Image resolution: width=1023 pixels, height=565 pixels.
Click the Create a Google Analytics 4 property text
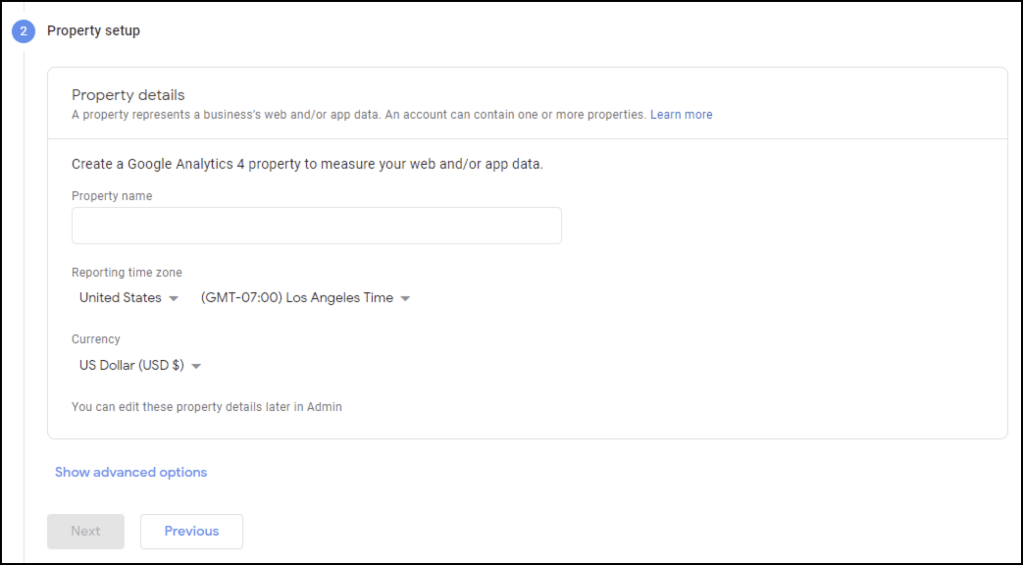coord(307,164)
